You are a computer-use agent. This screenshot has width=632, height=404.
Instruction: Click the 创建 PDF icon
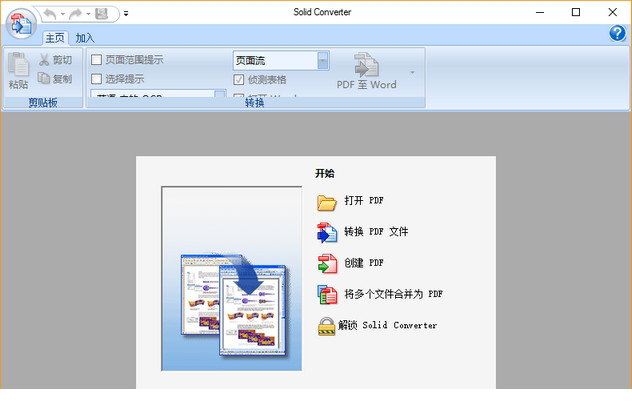point(327,264)
